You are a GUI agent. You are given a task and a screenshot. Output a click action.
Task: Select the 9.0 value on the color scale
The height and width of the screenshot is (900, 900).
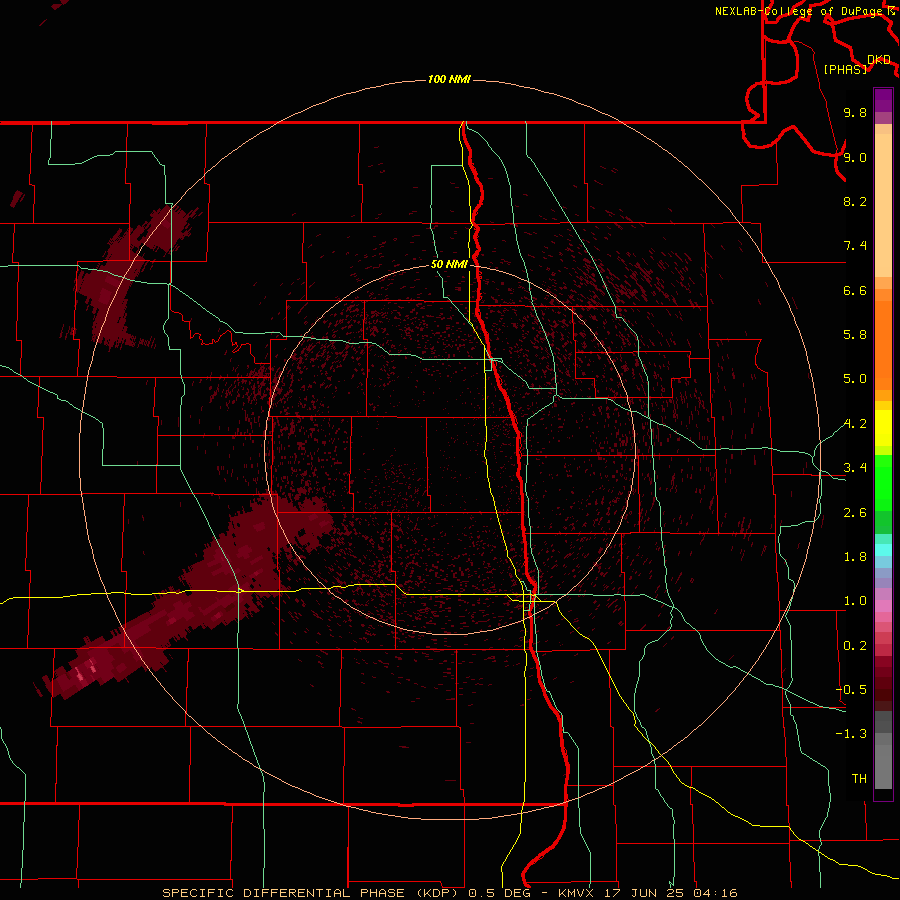[855, 157]
